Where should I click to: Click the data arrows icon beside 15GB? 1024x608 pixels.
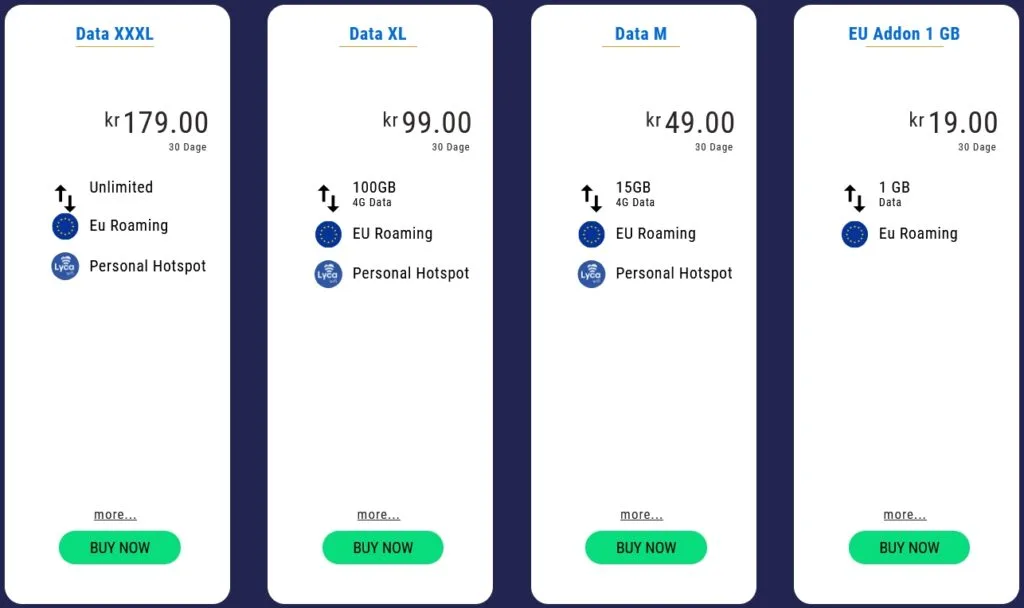[591, 198]
